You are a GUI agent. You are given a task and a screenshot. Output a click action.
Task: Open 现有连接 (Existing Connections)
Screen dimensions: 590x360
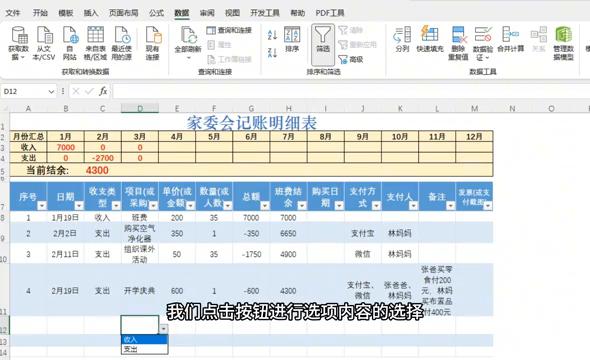click(153, 43)
